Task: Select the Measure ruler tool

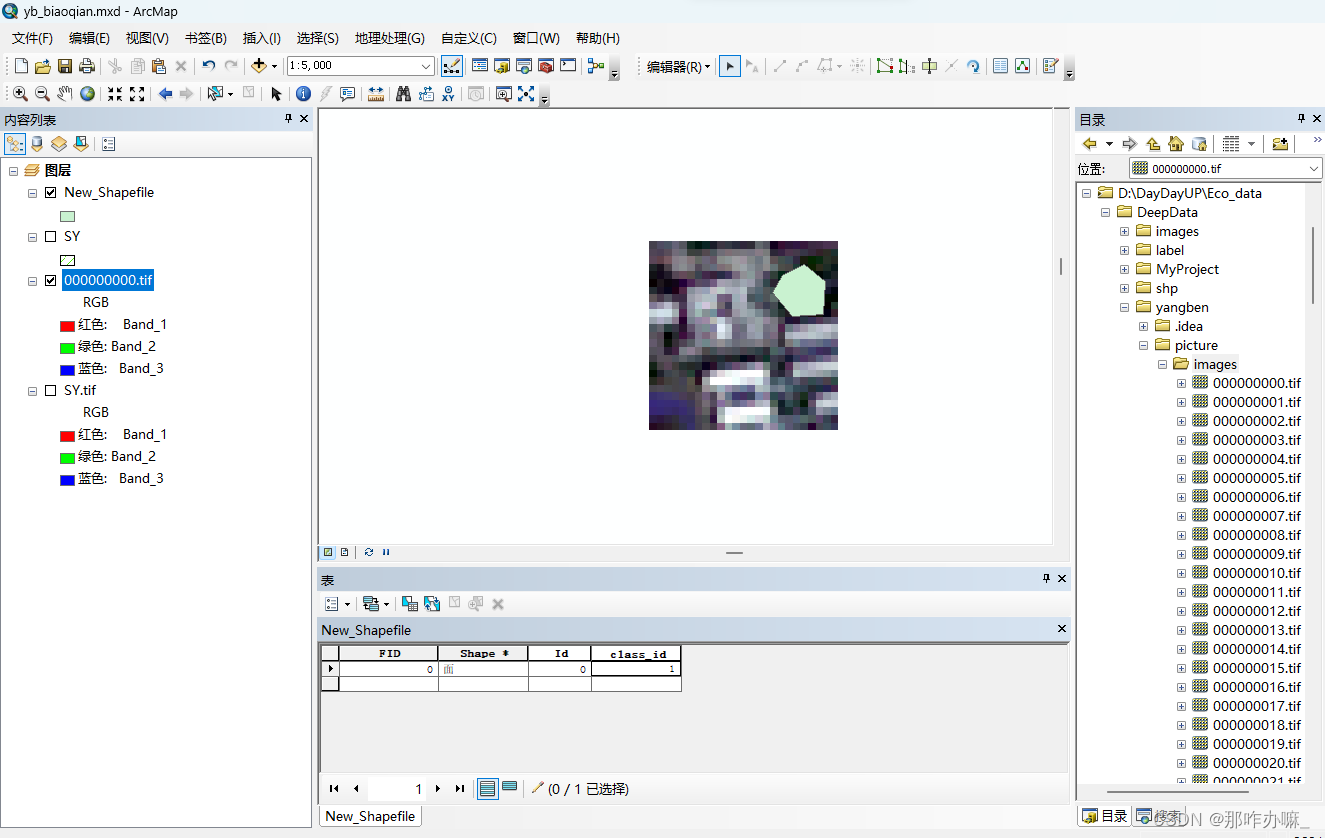Action: 376,94
